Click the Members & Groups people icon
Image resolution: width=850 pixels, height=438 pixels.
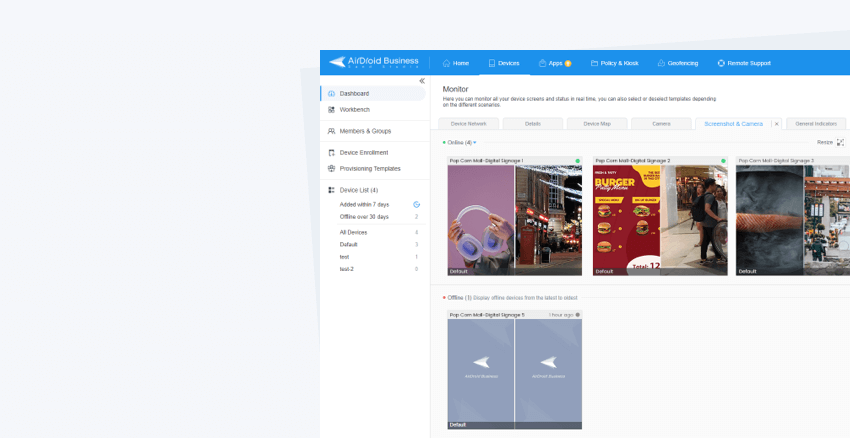click(332, 131)
